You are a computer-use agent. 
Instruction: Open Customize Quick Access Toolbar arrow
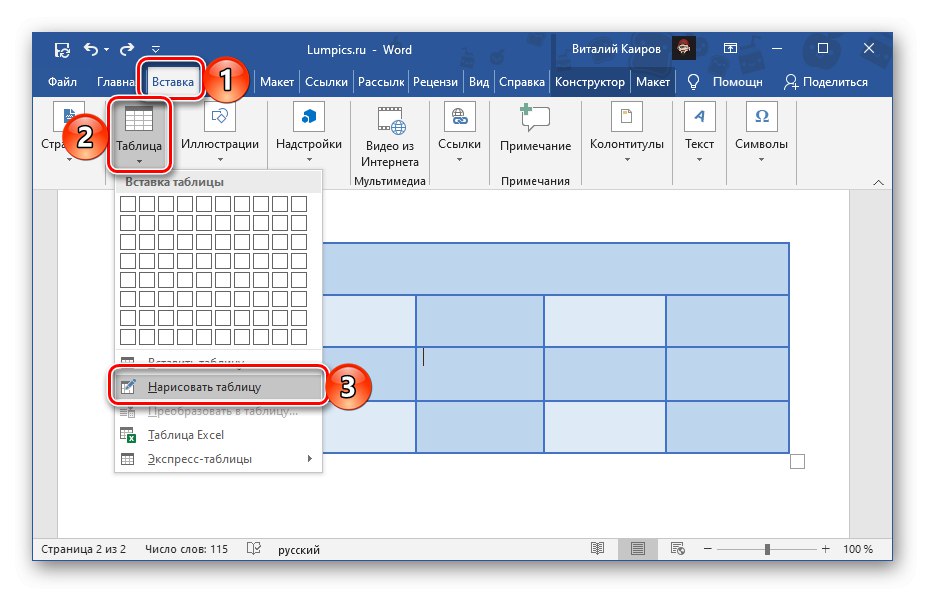click(156, 50)
